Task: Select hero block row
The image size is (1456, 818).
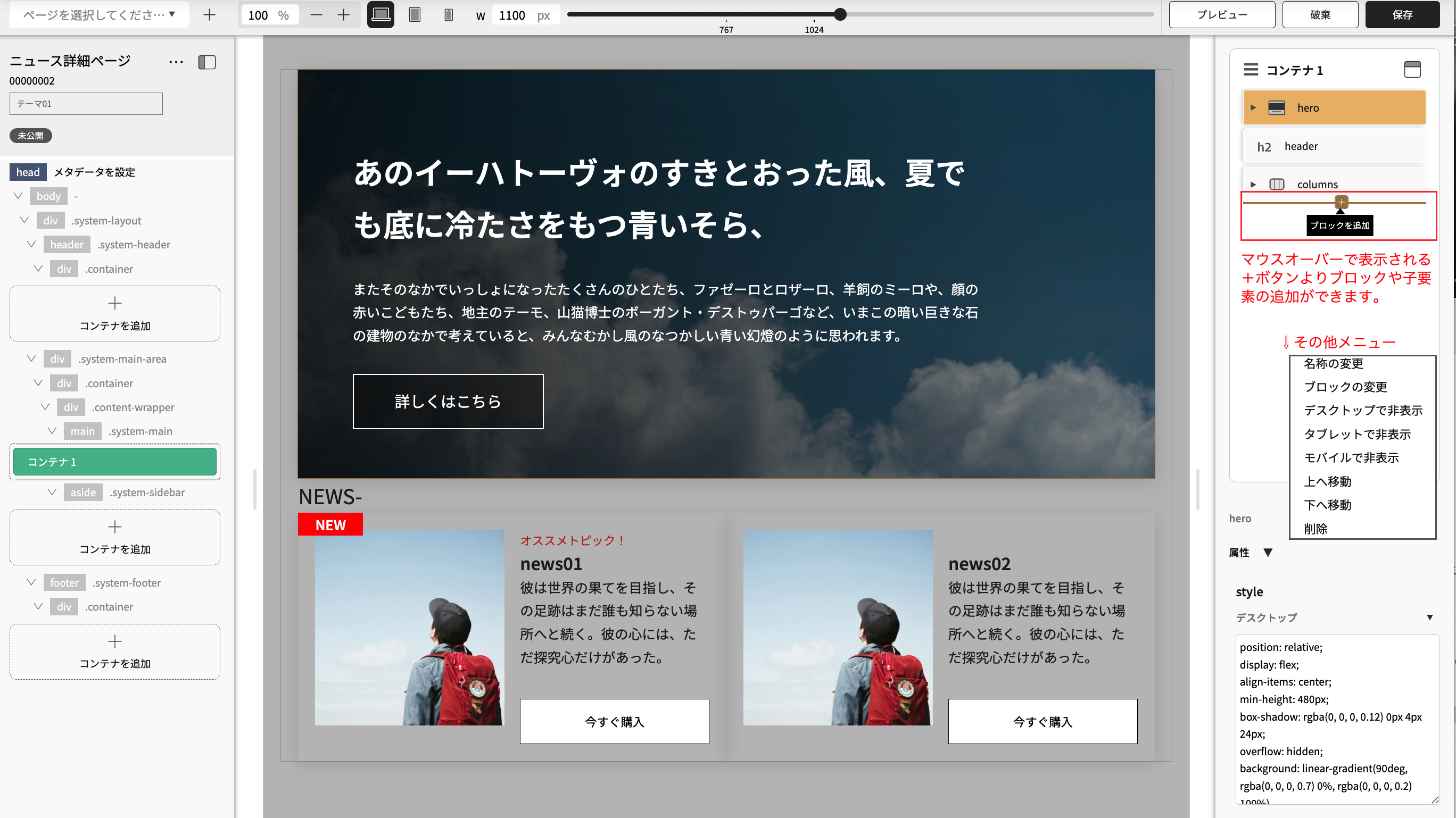Action: [1334, 107]
